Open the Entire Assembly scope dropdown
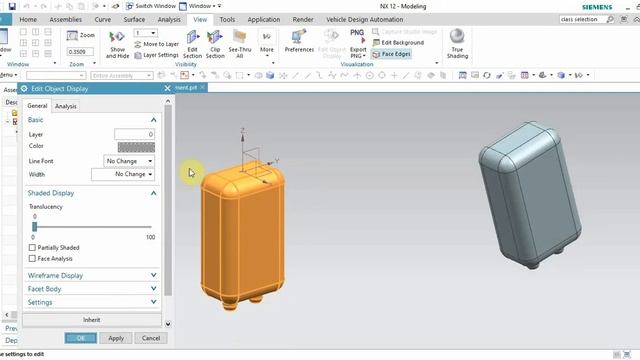Screen dimensions: 640x360 click(x=122, y=76)
